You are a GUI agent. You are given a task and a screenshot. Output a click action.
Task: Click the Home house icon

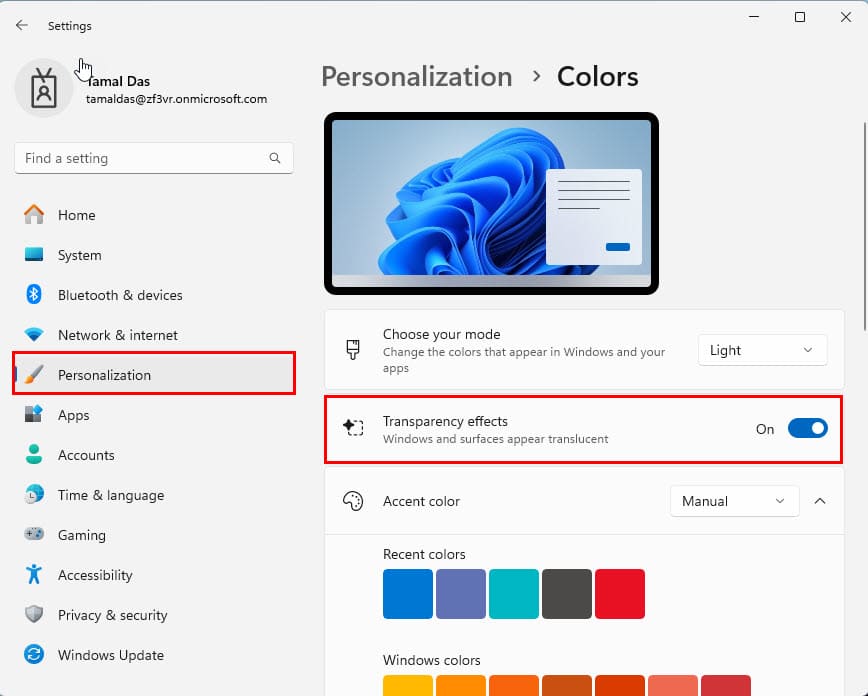pos(34,215)
